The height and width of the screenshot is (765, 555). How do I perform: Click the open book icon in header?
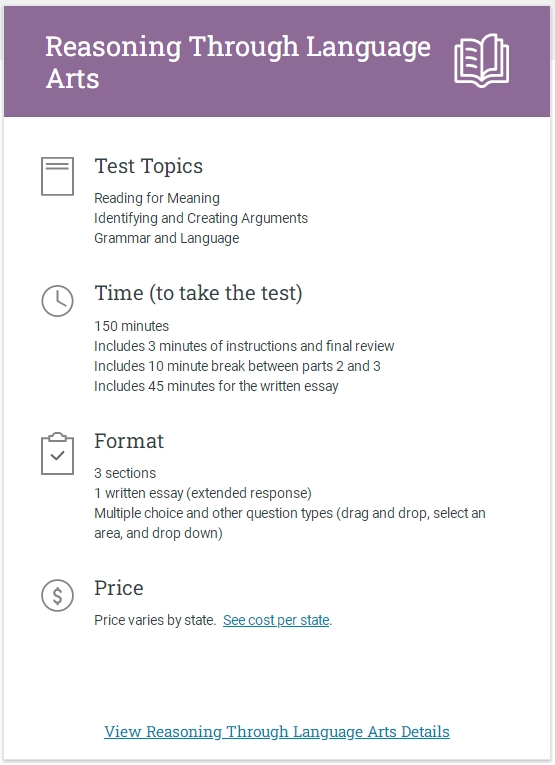coord(481,61)
